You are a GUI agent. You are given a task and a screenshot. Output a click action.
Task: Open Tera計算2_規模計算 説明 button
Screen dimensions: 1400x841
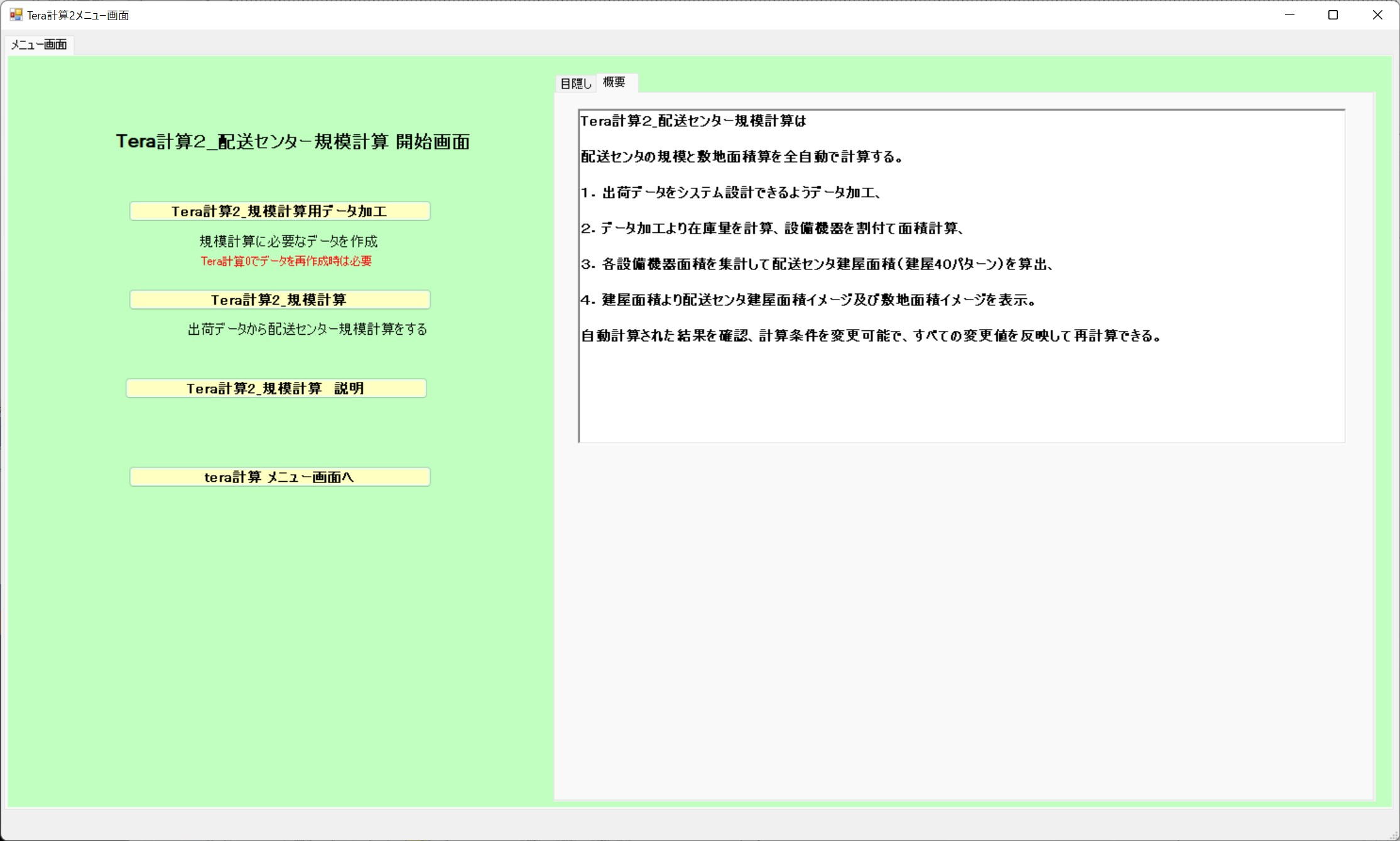coord(276,389)
